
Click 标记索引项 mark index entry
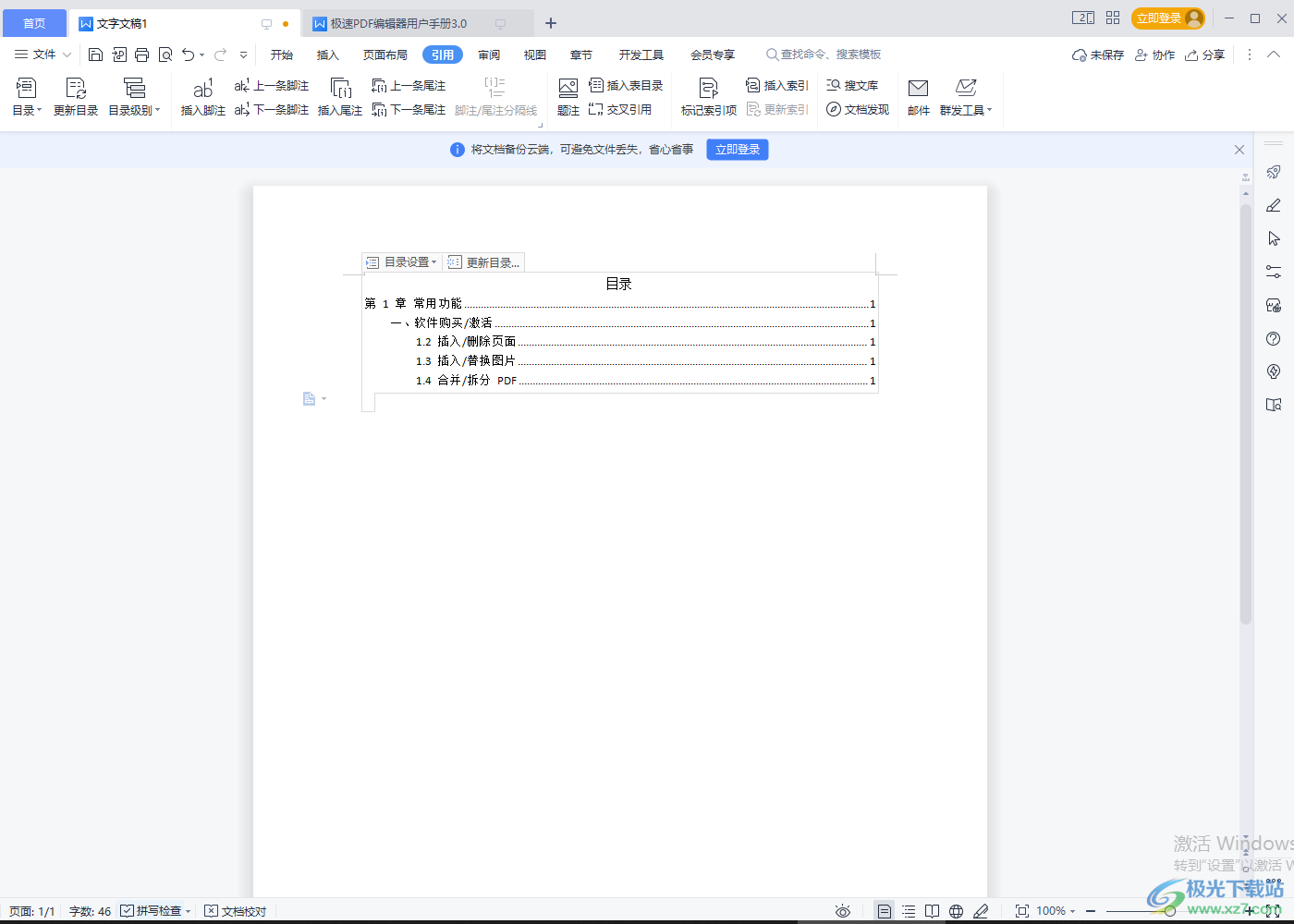[709, 97]
